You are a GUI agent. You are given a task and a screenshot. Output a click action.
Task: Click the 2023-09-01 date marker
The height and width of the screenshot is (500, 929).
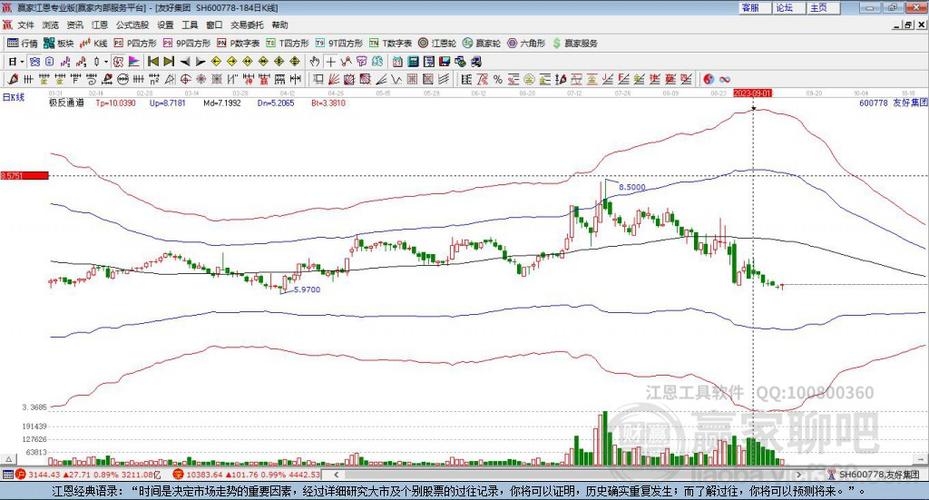click(x=752, y=93)
